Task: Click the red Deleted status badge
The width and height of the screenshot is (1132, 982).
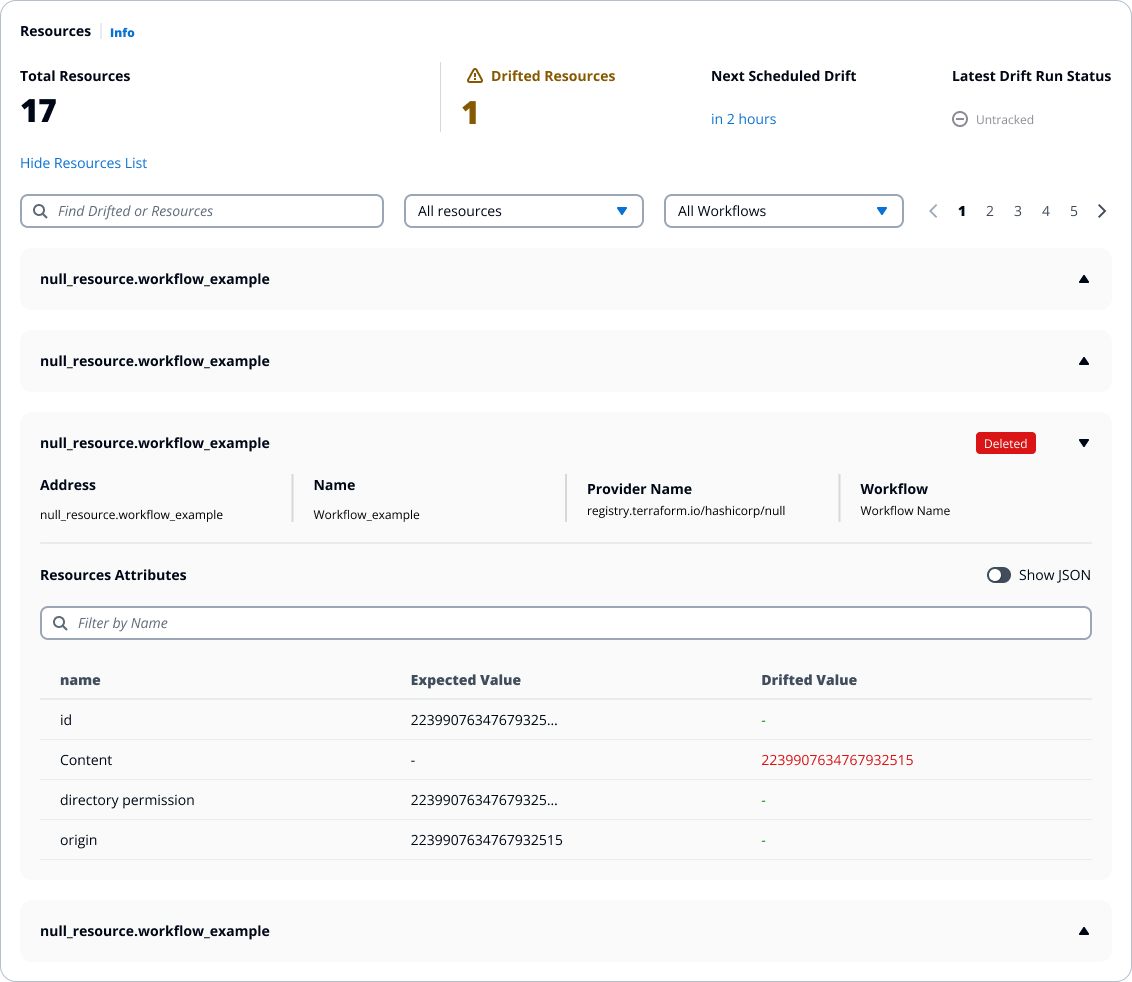Action: (x=1005, y=443)
